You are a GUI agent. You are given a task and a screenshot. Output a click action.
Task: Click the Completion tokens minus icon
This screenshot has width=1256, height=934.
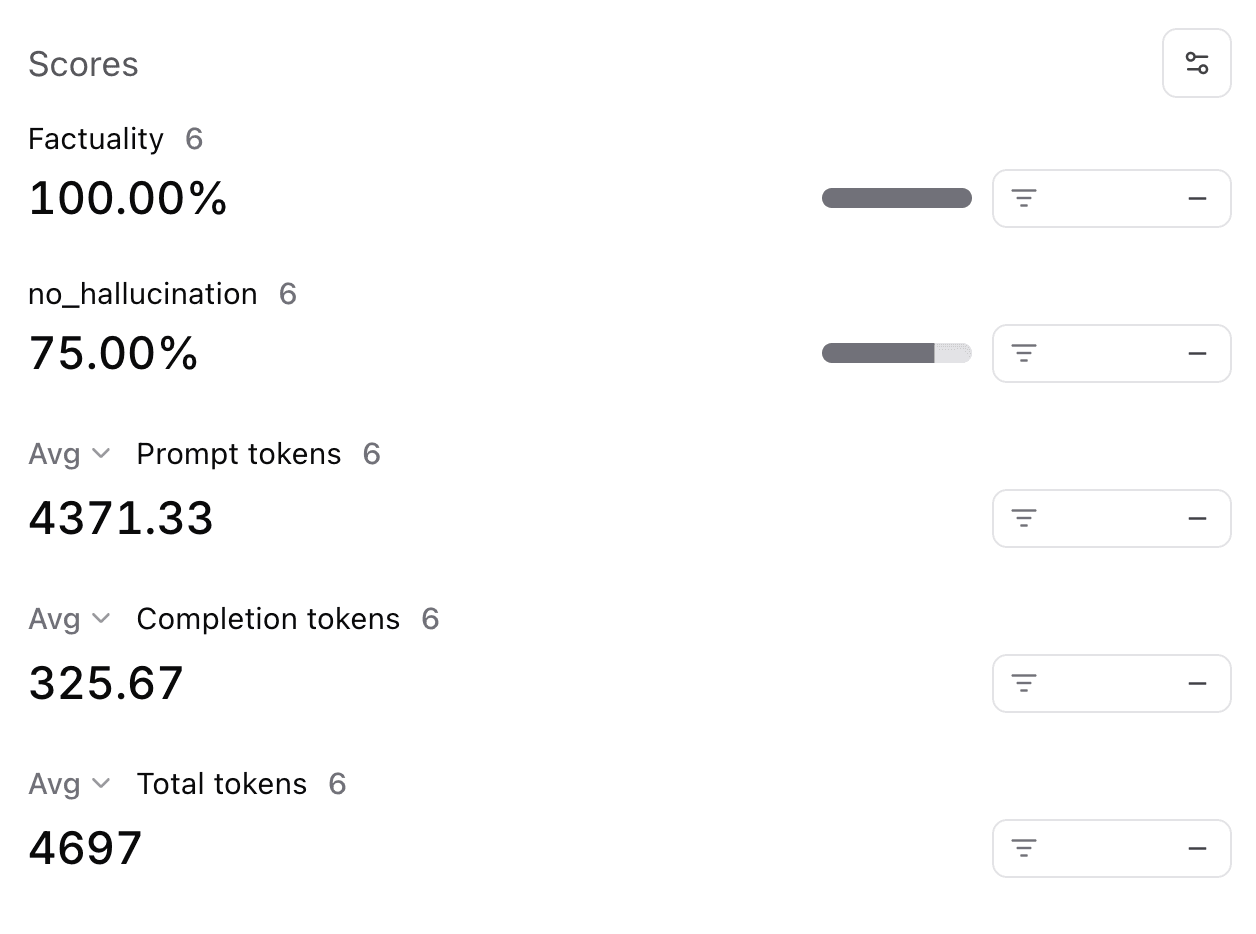coord(1197,683)
